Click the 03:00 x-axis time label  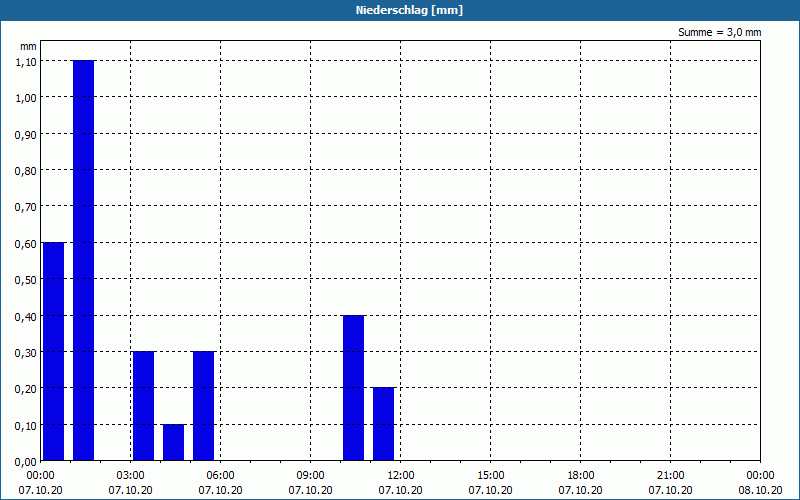coord(131,476)
